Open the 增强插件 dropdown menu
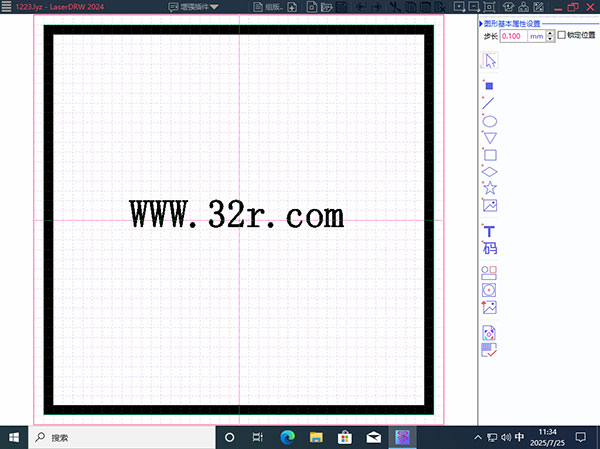 (193, 7)
